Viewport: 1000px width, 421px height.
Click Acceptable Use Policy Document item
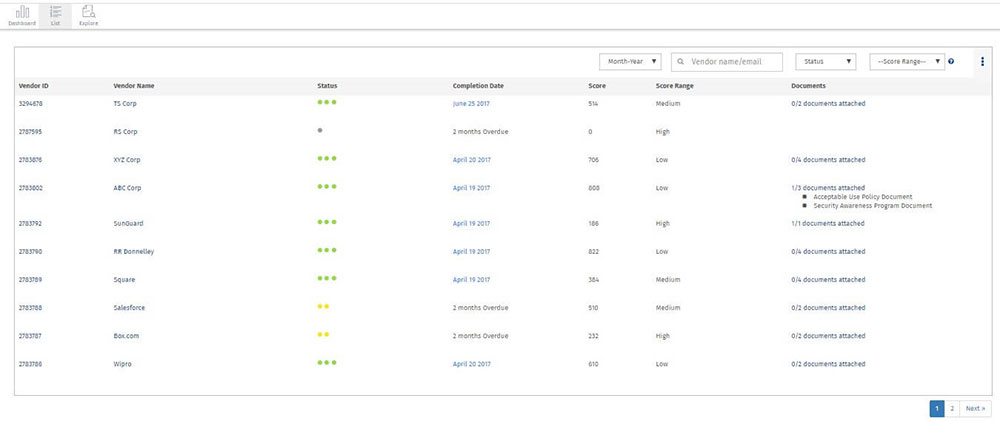point(862,197)
